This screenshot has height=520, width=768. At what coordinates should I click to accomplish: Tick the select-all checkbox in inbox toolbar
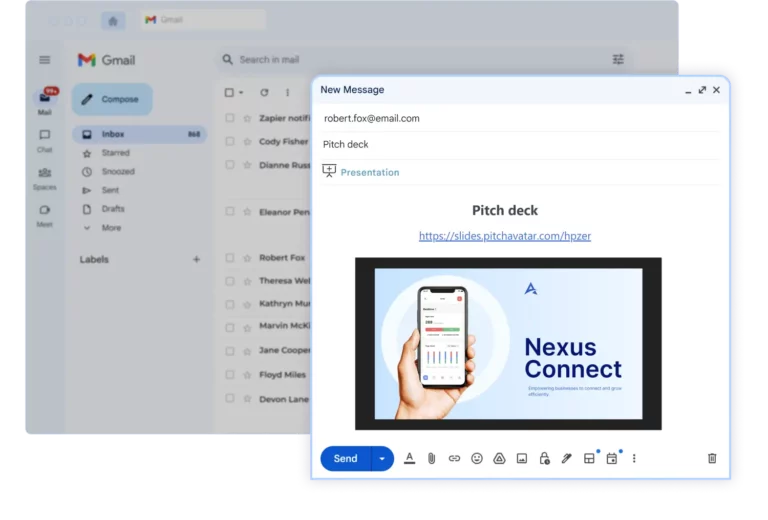pos(229,92)
